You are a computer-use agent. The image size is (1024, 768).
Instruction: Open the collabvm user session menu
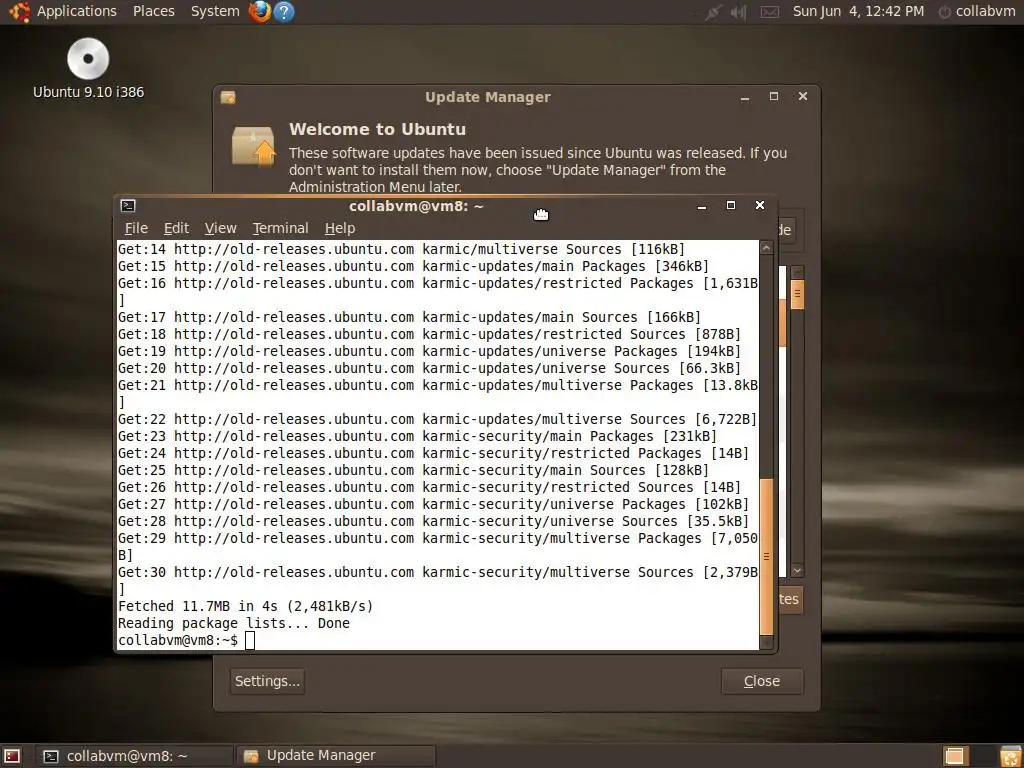coord(976,11)
